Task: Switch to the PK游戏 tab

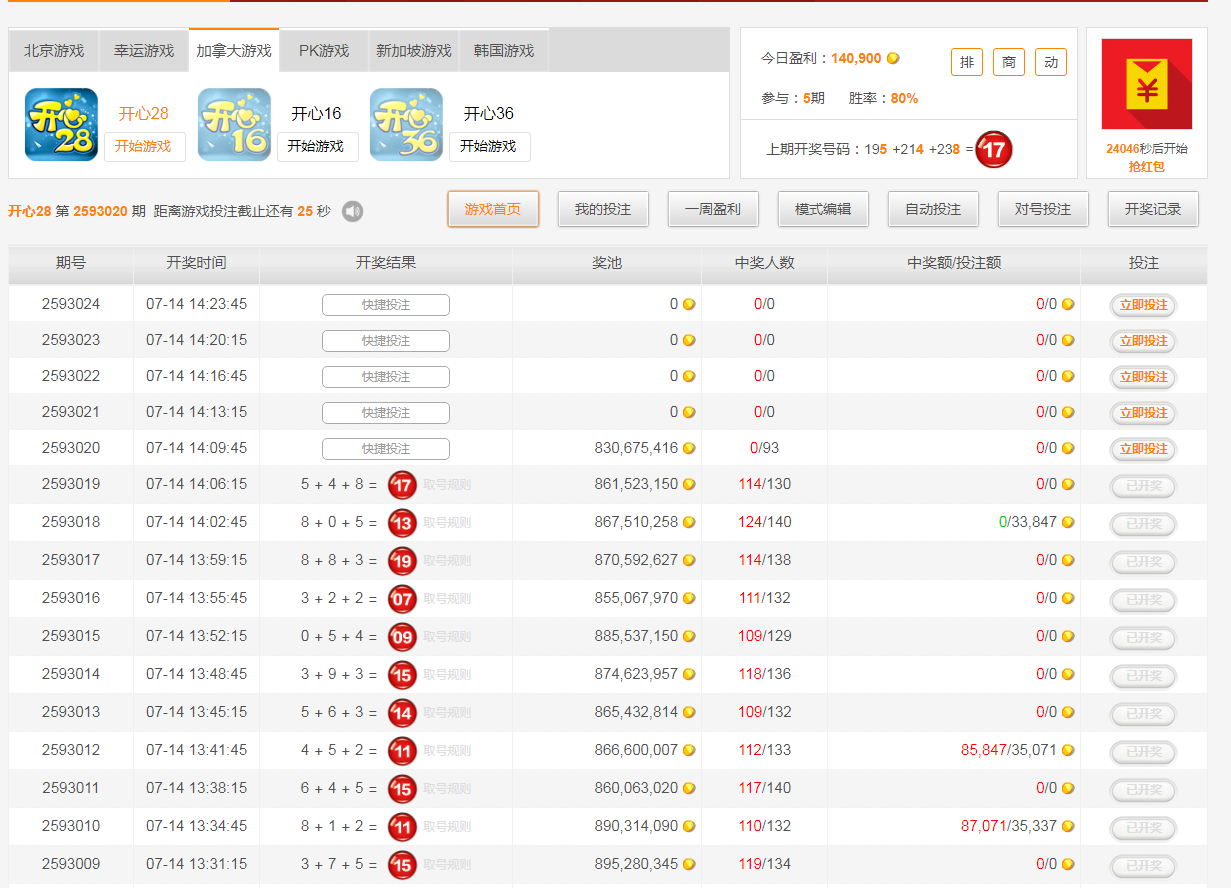Action: coord(324,51)
